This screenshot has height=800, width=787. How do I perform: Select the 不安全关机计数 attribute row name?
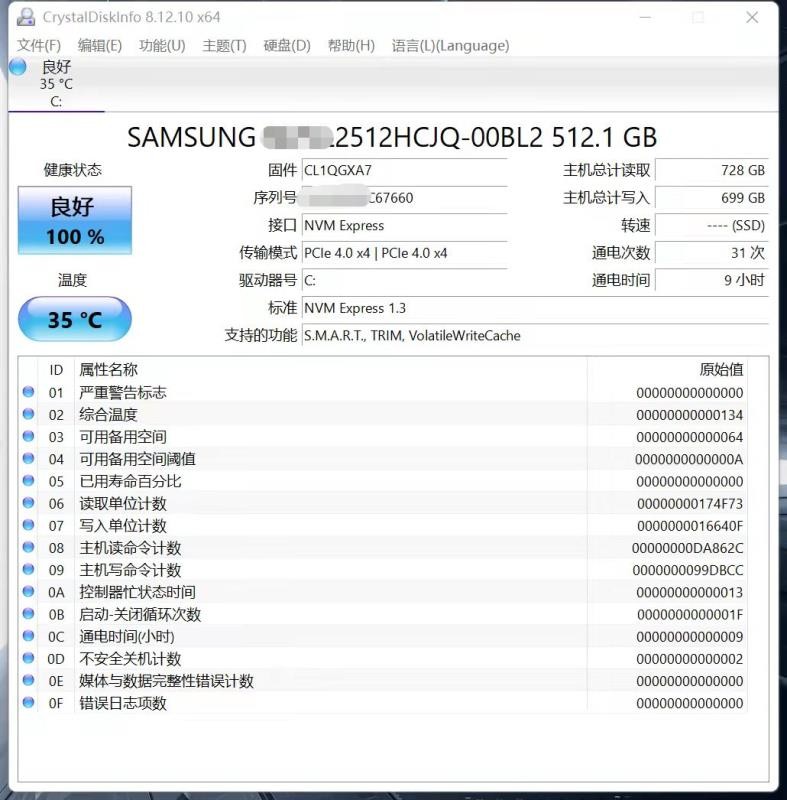click(x=130, y=659)
